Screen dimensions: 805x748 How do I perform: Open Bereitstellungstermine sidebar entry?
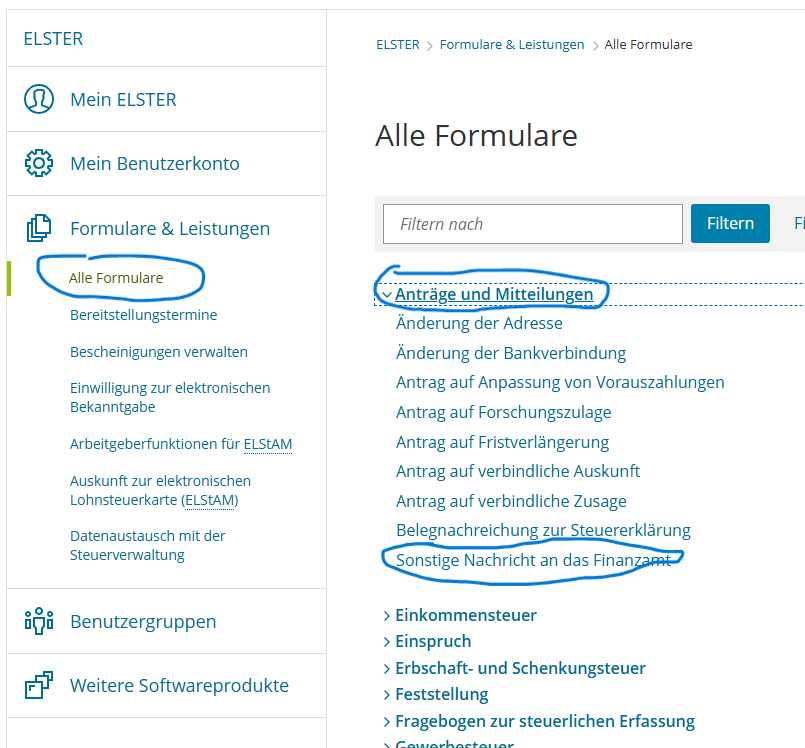pos(143,315)
